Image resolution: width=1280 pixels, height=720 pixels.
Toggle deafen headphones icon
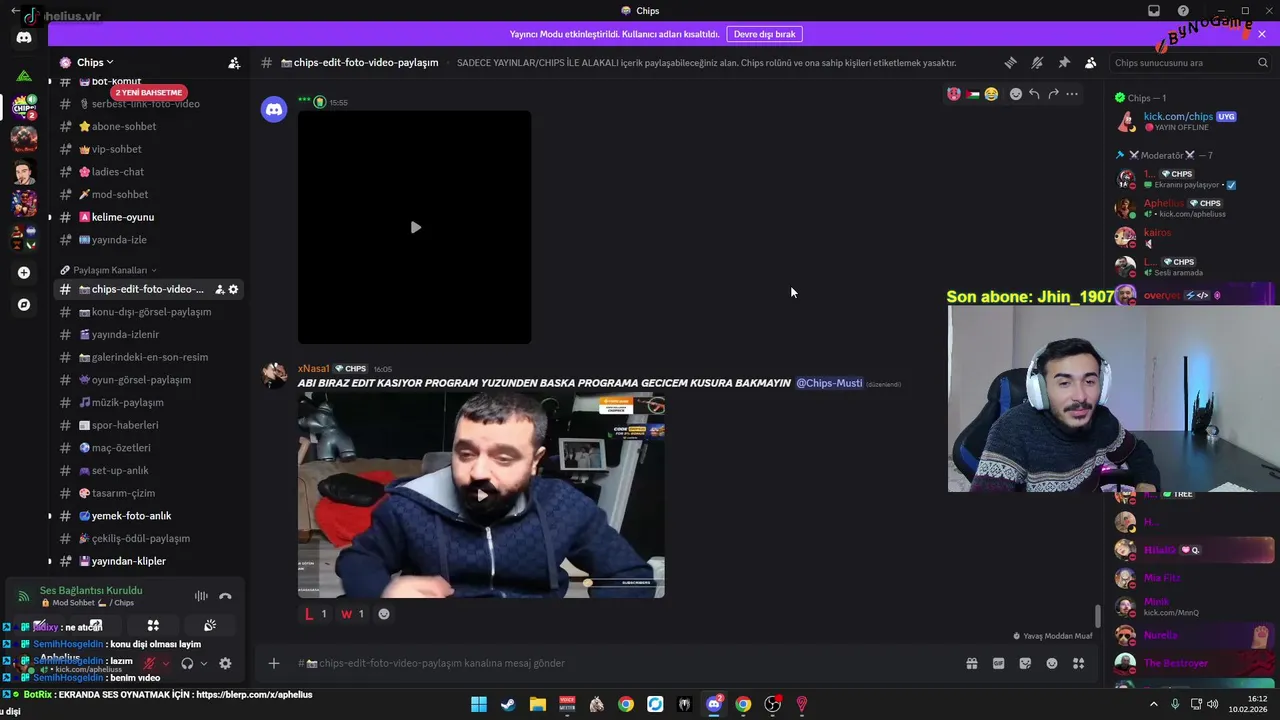187,663
